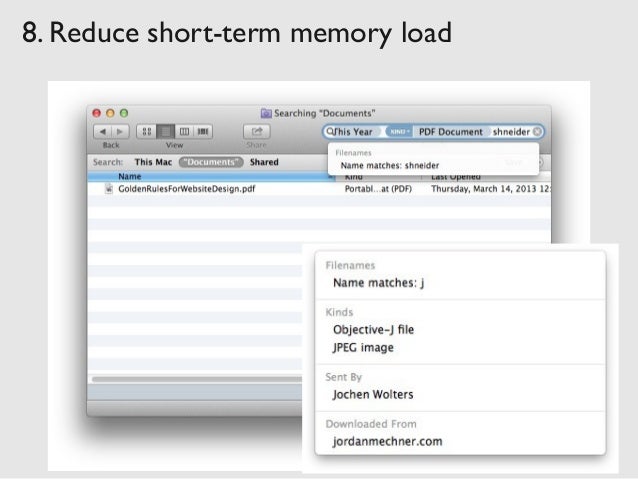Click the magnifying glass search icon
The height and width of the screenshot is (479, 638).
(330, 131)
